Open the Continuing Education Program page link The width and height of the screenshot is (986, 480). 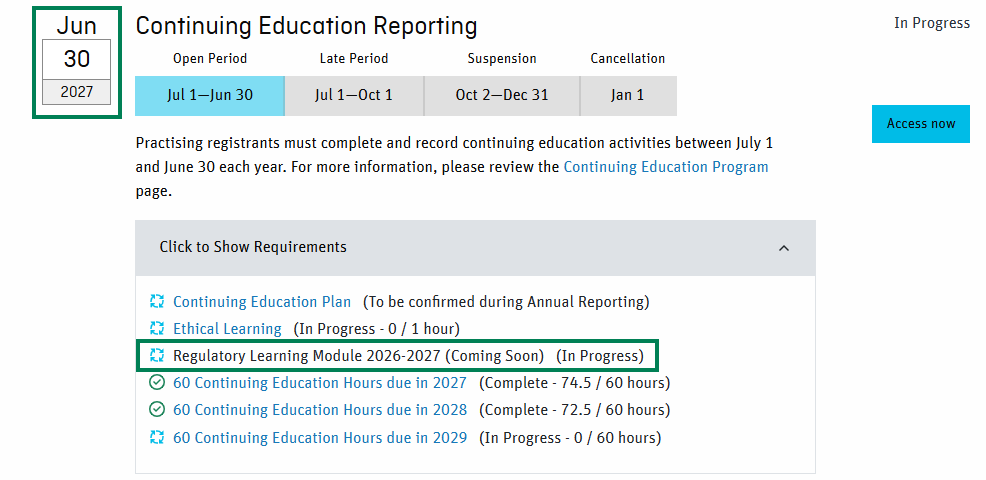click(x=666, y=167)
